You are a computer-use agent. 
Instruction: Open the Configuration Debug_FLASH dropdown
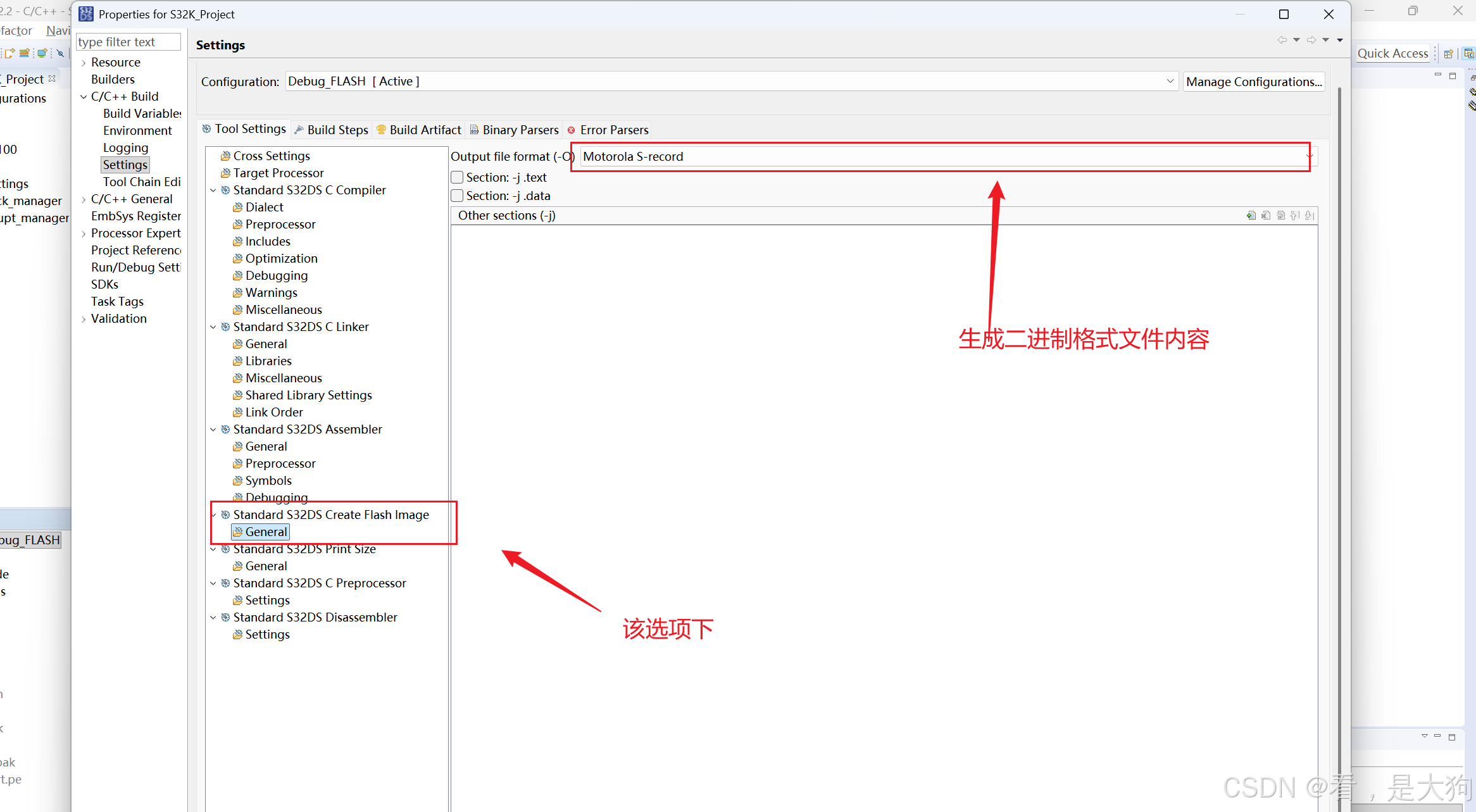[1170, 81]
